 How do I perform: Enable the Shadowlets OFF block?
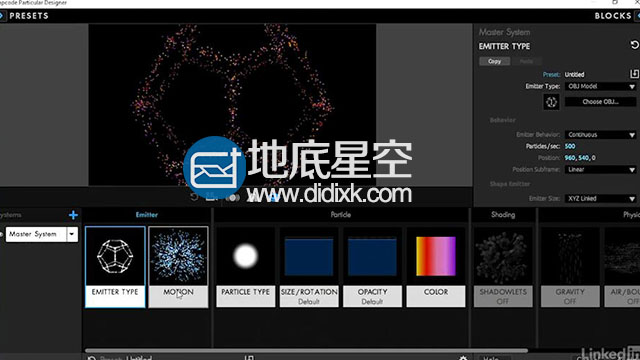pyautogui.click(x=503, y=267)
